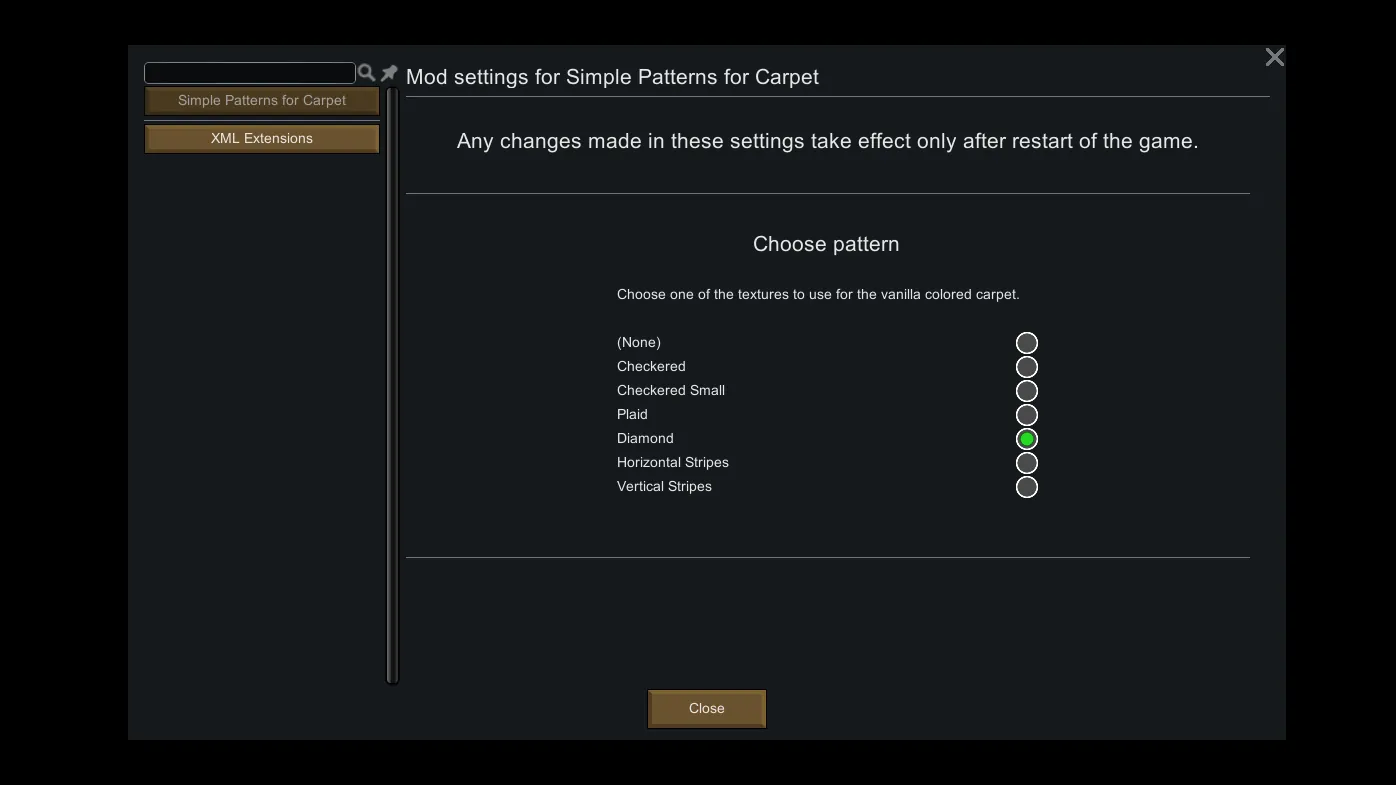Open the Simple Patterns for Carpet mod entry
Viewport: 1396px width, 785px height.
(x=262, y=101)
